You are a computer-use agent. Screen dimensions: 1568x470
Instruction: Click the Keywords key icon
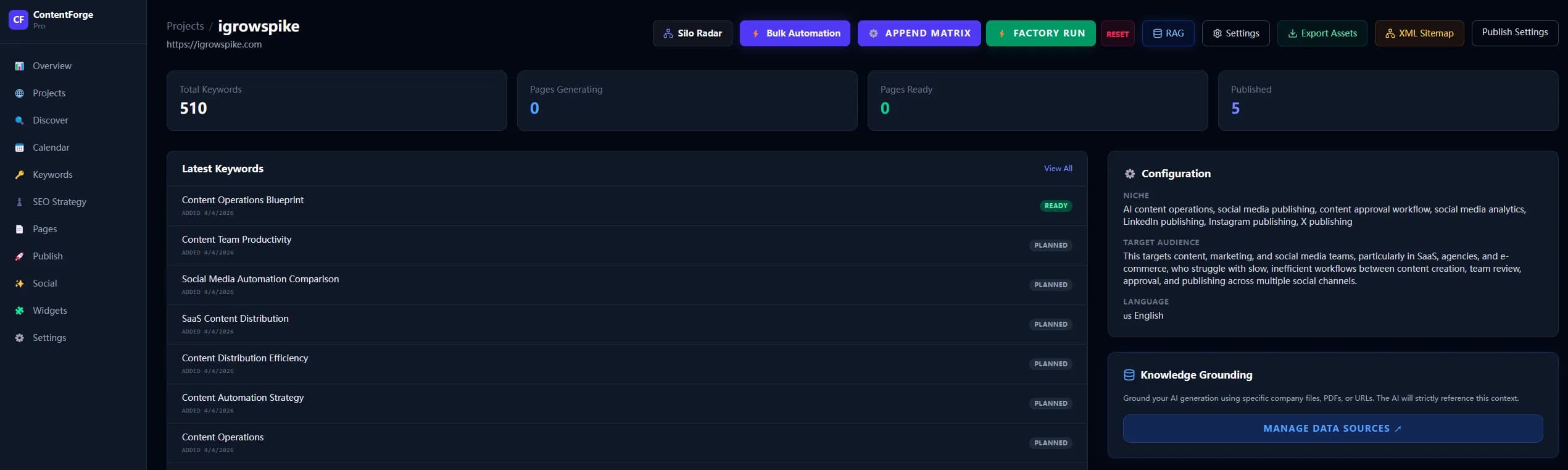(20, 175)
